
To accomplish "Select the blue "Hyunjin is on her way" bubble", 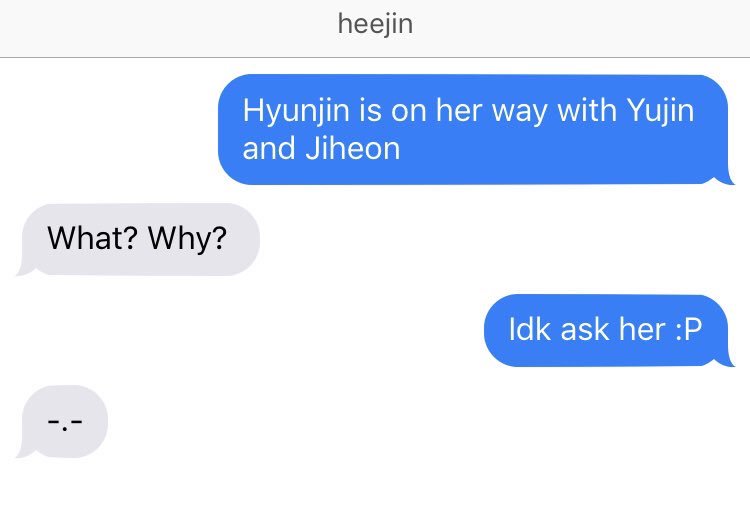I will (x=476, y=129).
